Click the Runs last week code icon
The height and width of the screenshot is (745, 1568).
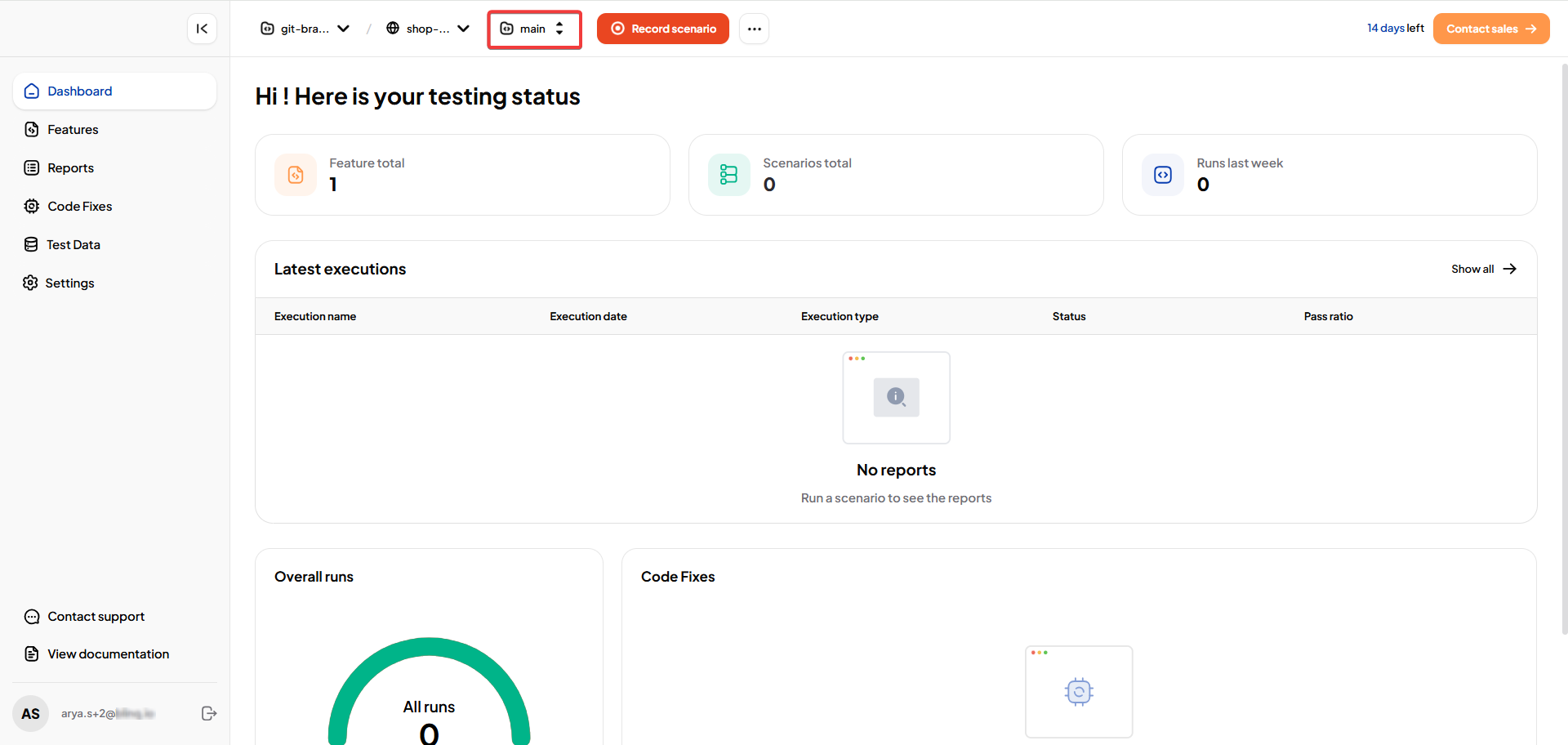[1163, 175]
